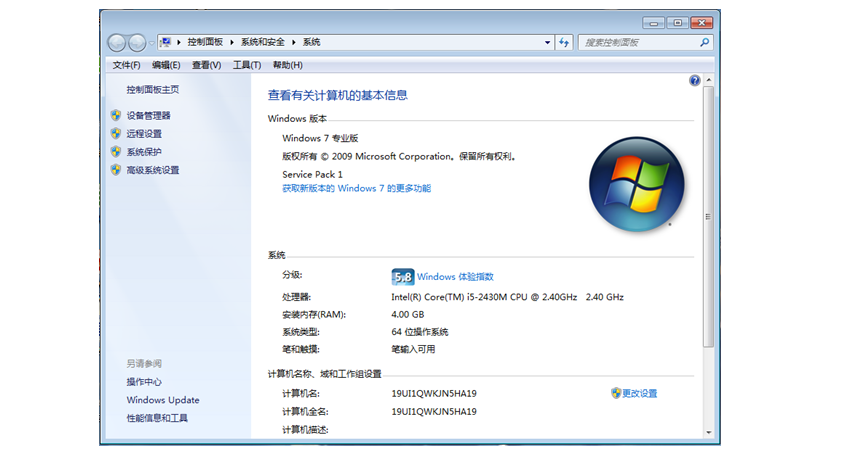This screenshot has width=847, height=450.
Task: Click shield icon beside 设备管理器
Action: coord(116,115)
